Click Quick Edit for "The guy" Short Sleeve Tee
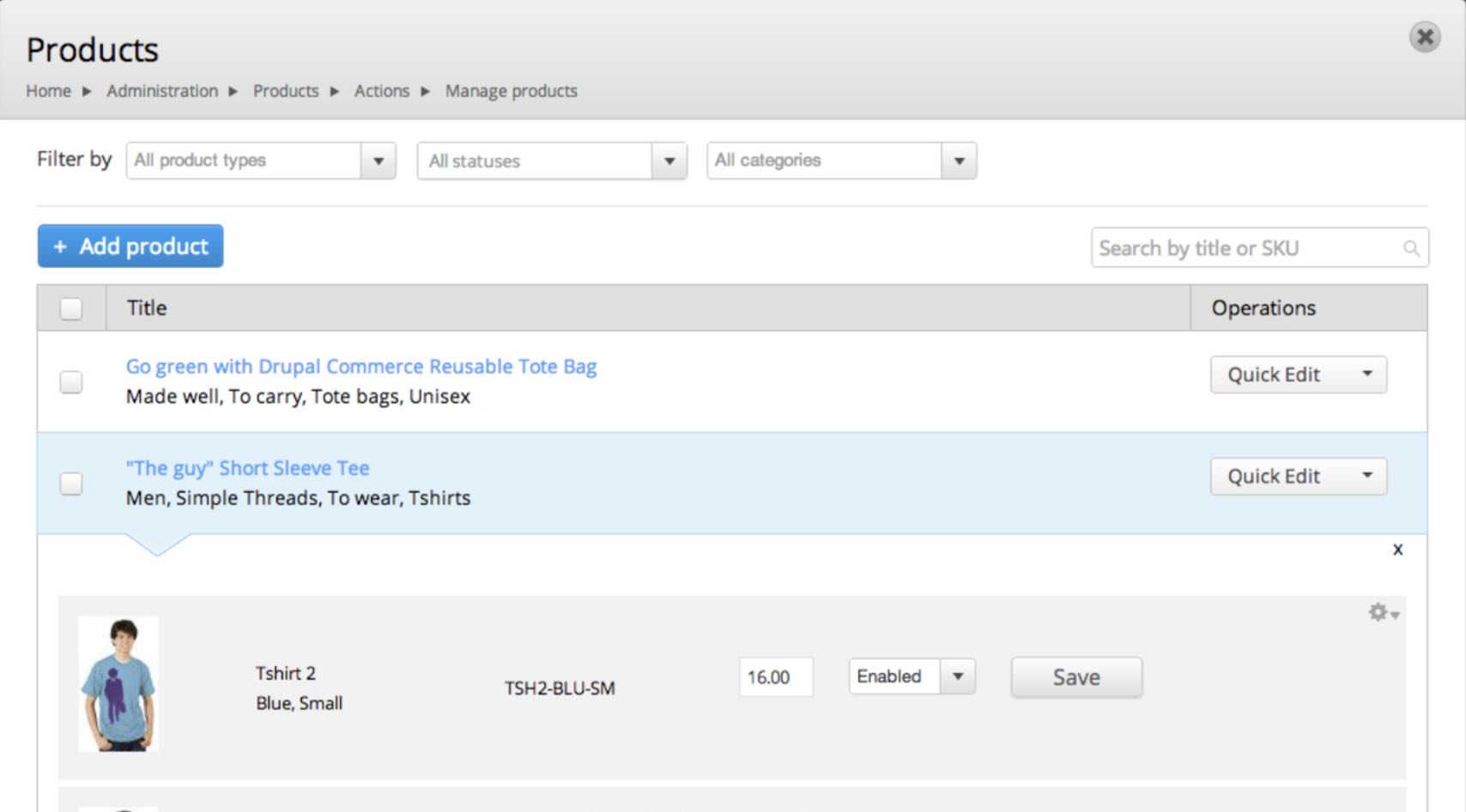This screenshot has height=812, width=1466. click(x=1274, y=476)
